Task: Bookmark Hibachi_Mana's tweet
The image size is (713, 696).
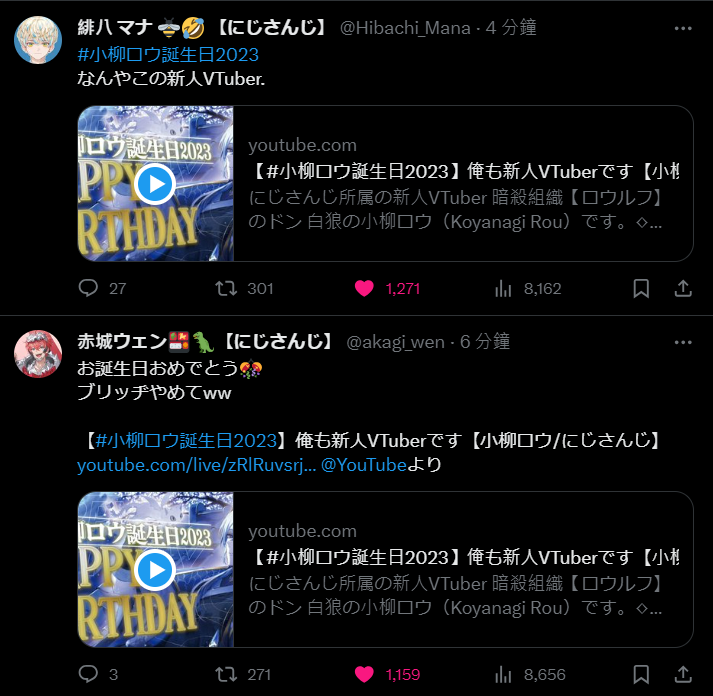Action: coord(641,288)
